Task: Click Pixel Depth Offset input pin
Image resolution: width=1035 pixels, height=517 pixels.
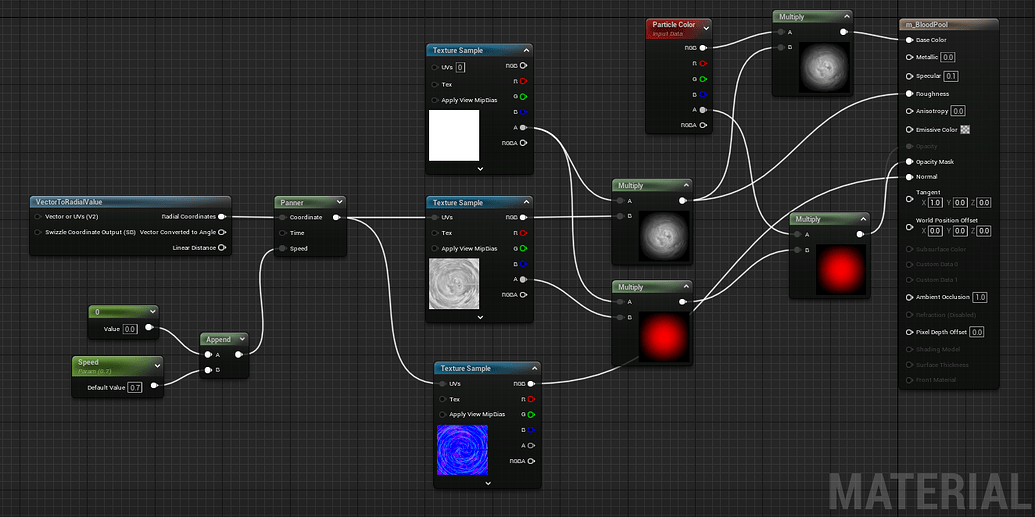Action: click(910, 332)
